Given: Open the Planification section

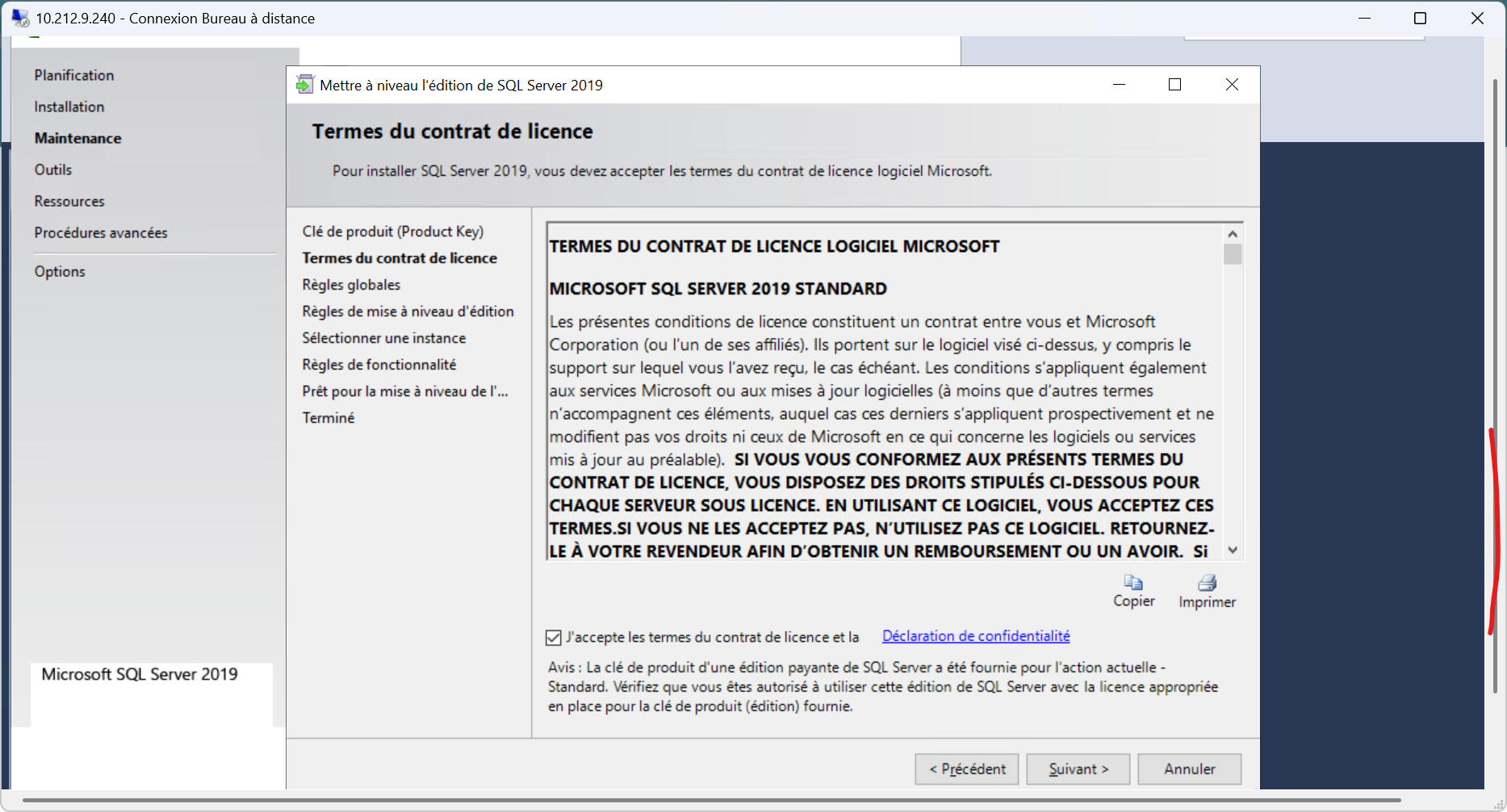Looking at the screenshot, I should (x=74, y=75).
